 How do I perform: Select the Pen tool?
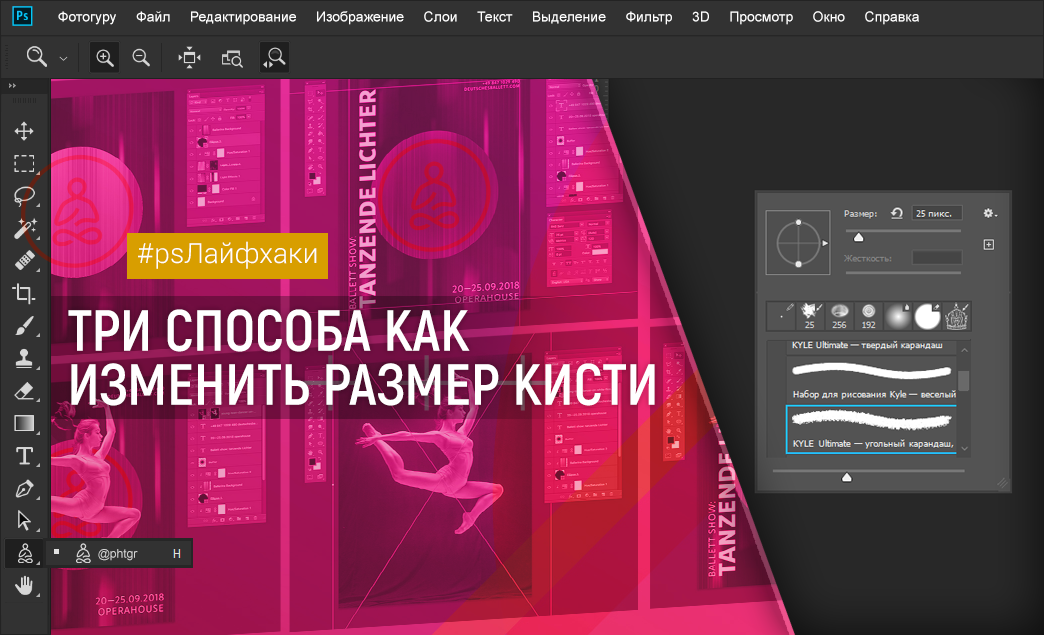coord(24,488)
